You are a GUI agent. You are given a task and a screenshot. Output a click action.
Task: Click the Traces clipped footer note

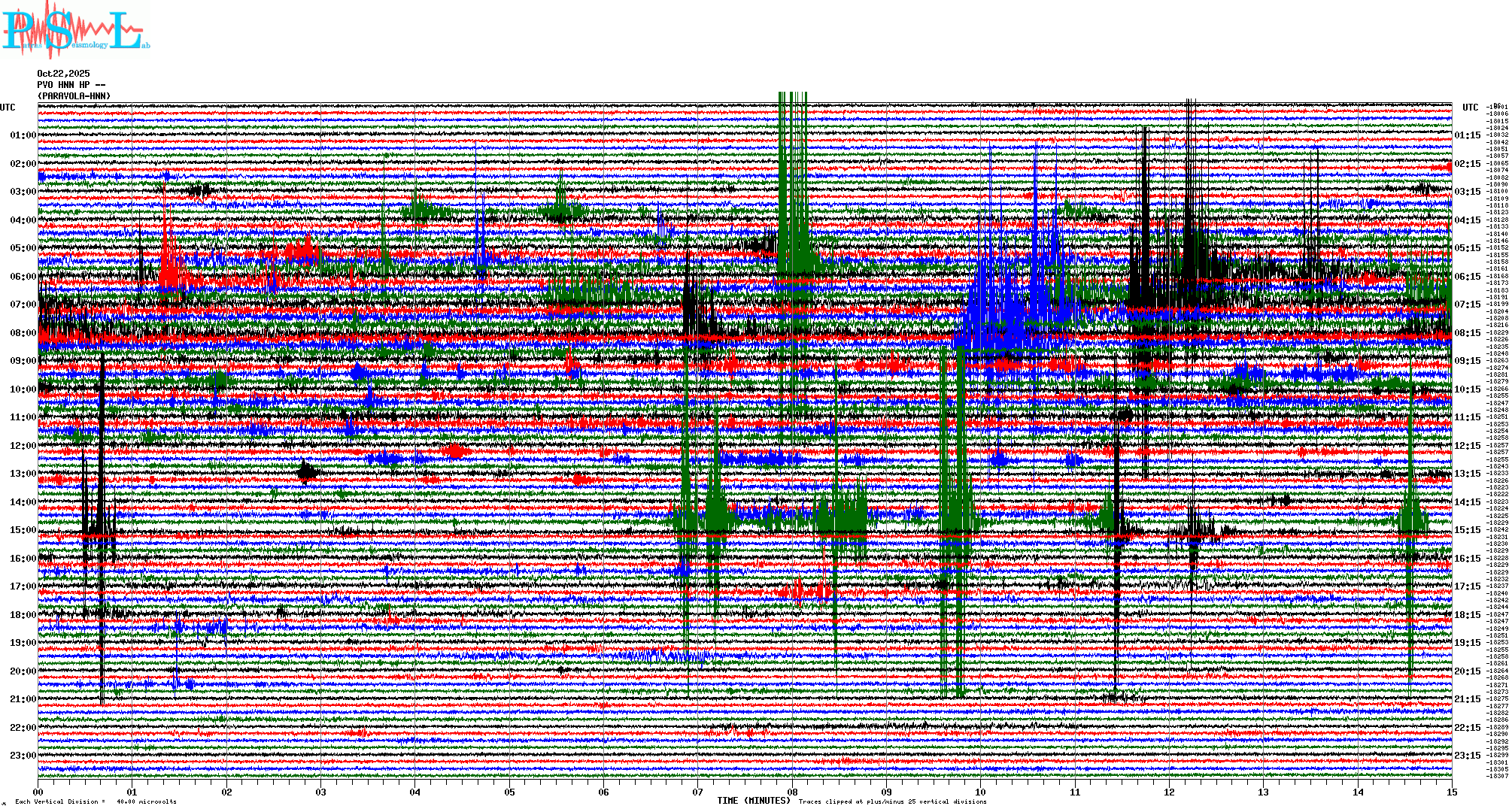click(892, 801)
